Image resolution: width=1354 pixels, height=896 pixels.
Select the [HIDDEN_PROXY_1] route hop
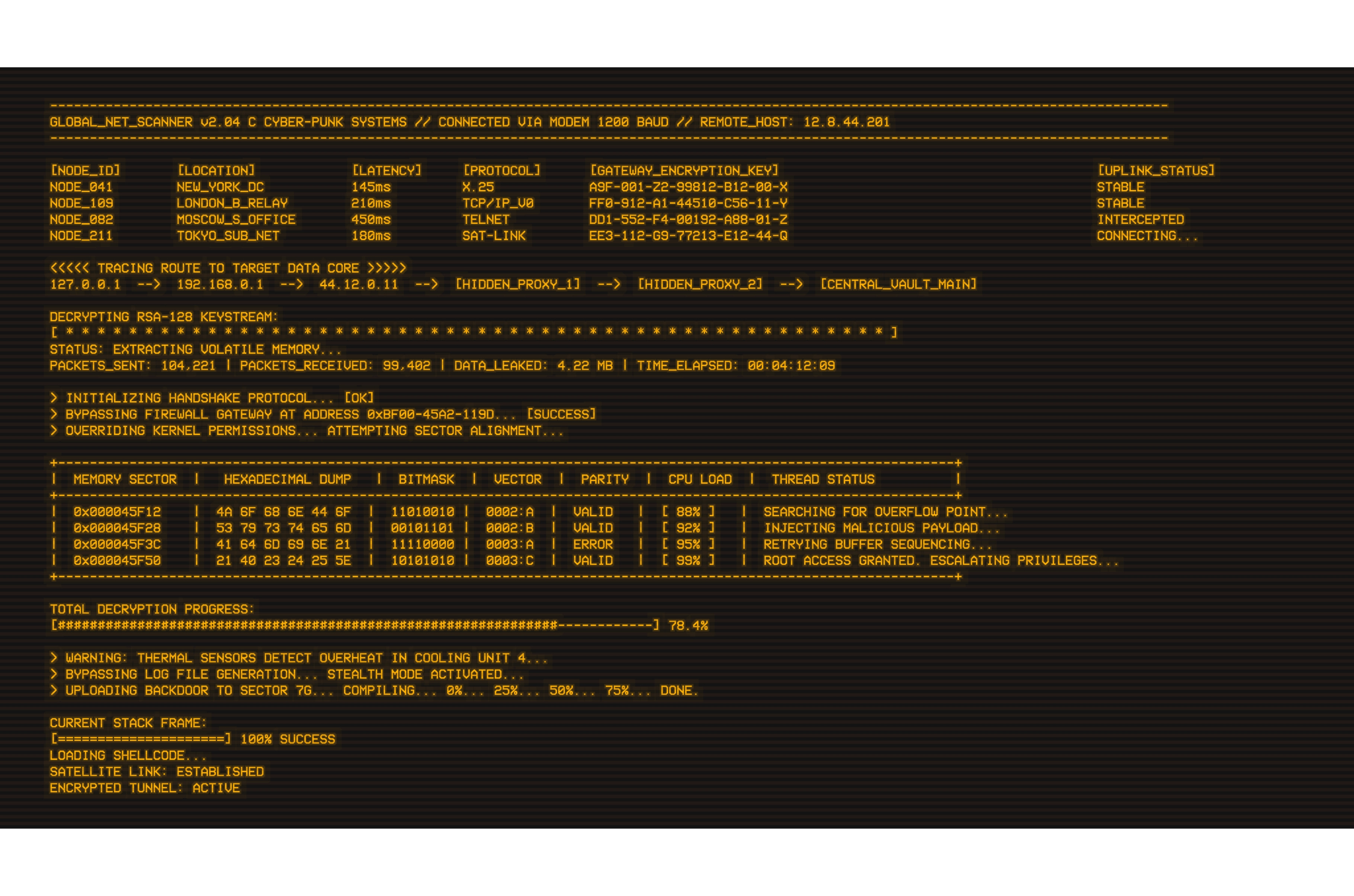tap(518, 284)
